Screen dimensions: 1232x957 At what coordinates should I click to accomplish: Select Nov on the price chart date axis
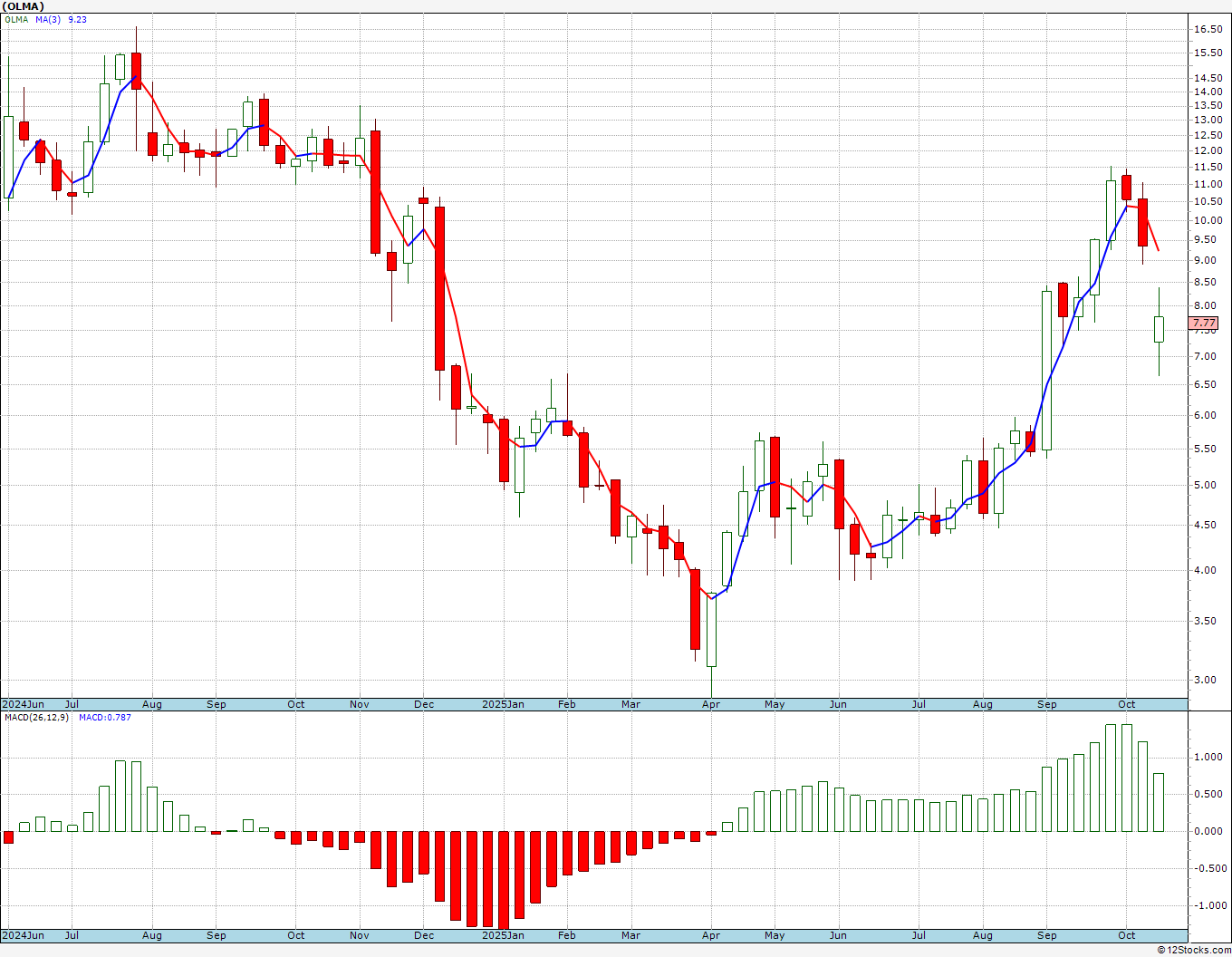coord(360,704)
